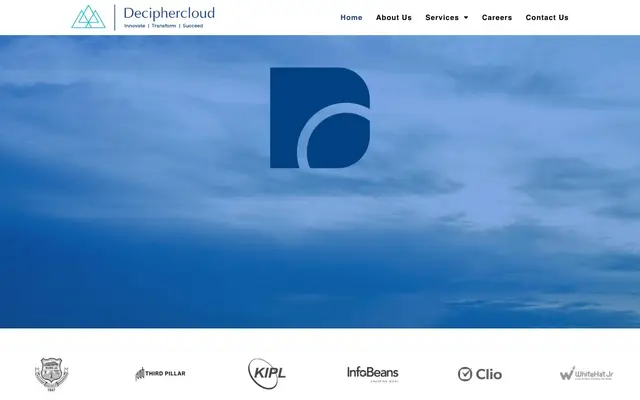Navigate to the Careers page

497,18
